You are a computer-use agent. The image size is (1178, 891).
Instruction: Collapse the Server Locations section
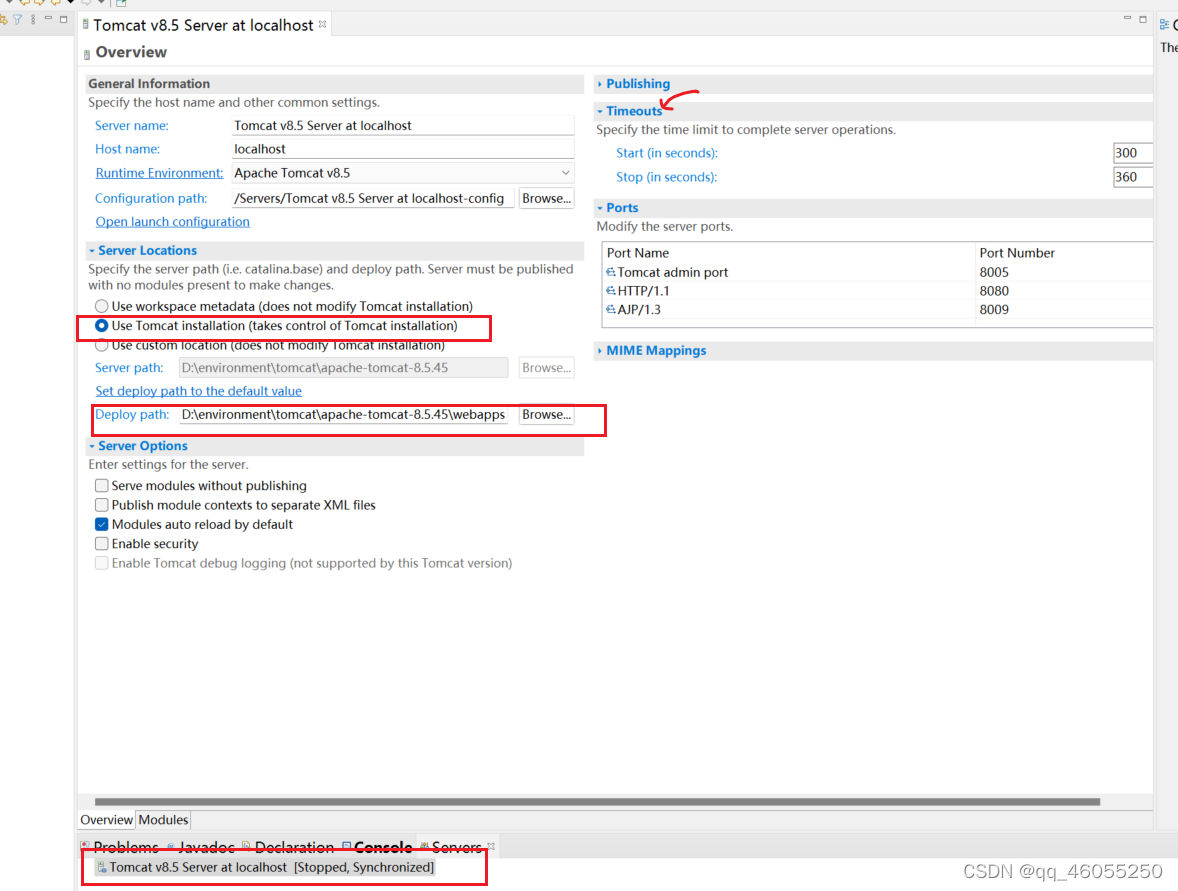tap(92, 251)
